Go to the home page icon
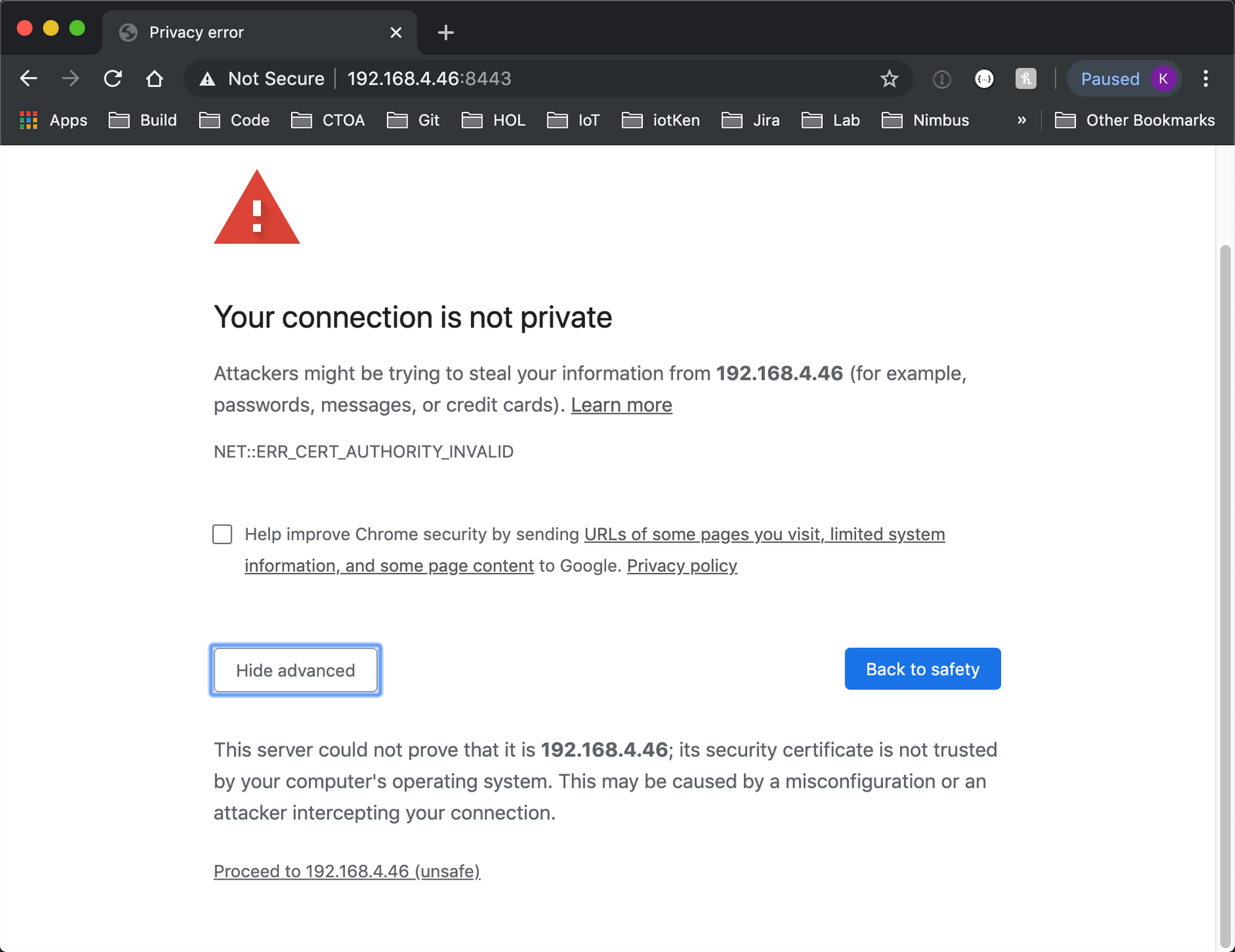This screenshot has height=952, width=1235. 154,79
